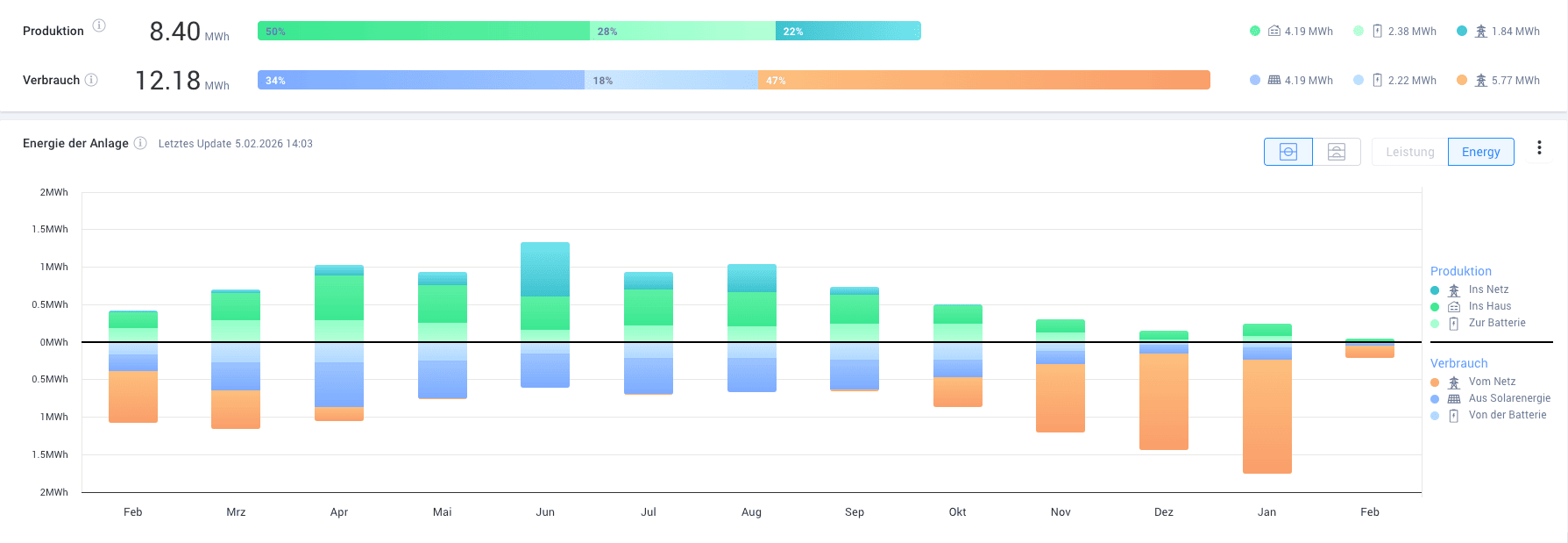Switch to the stacked separate chart view
Image resolution: width=1568 pixels, height=543 pixels.
click(x=1336, y=152)
